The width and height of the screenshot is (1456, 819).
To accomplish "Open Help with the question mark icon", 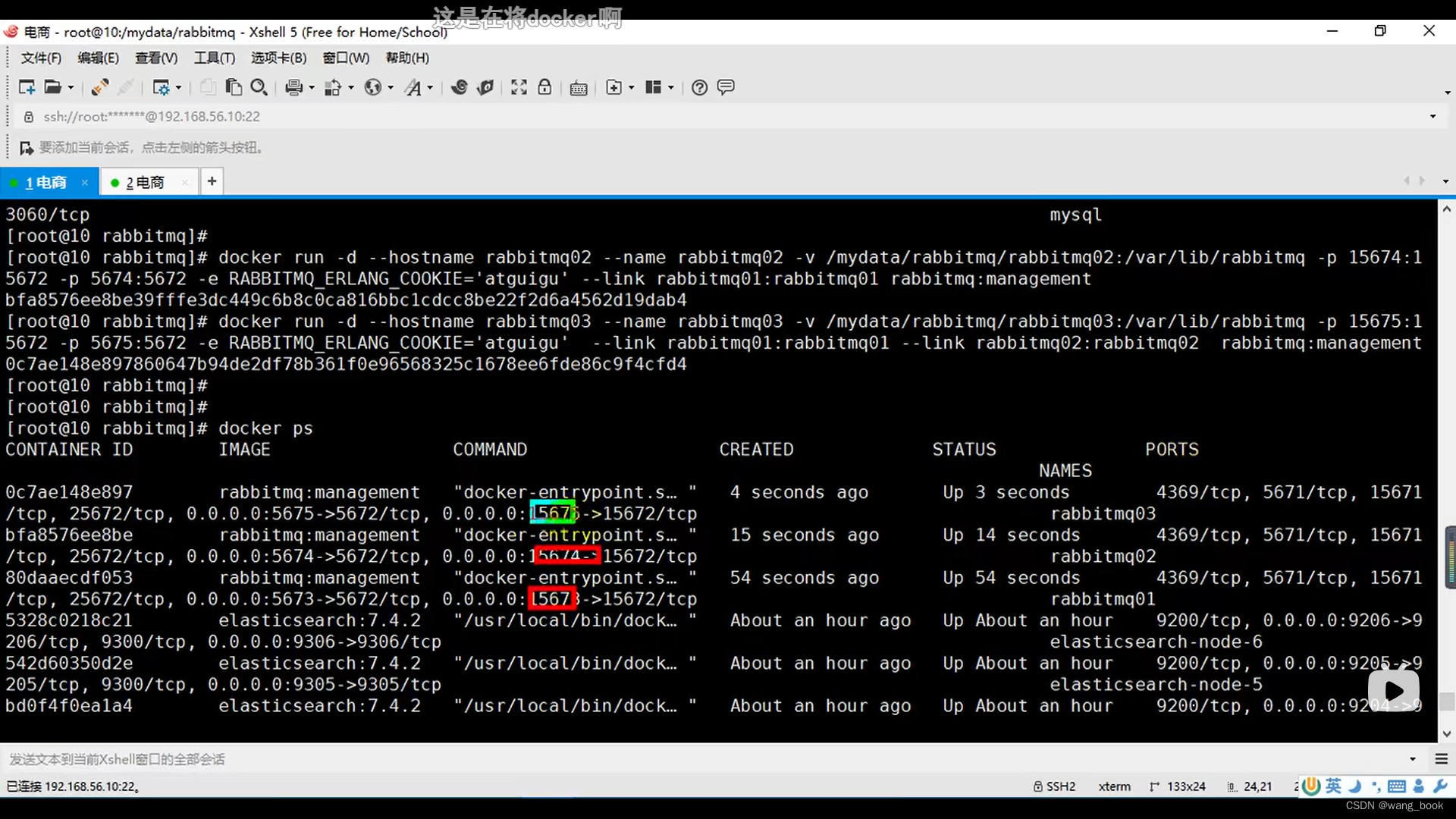I will pos(700,87).
